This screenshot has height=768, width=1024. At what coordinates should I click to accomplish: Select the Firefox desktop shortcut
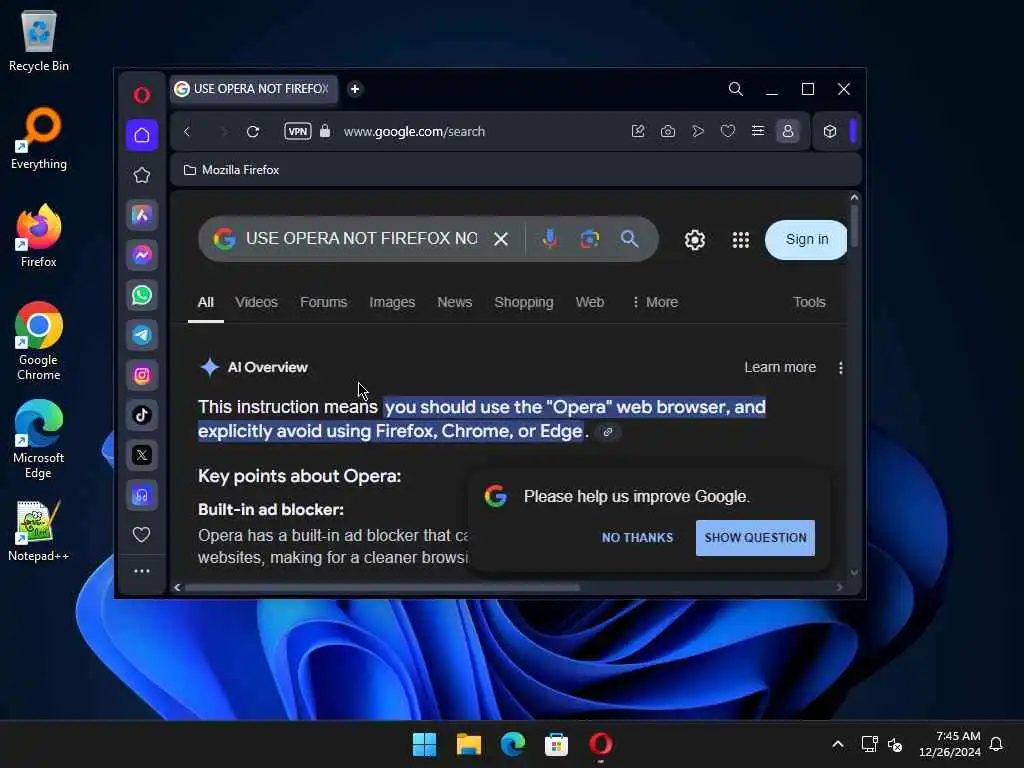pos(39,236)
